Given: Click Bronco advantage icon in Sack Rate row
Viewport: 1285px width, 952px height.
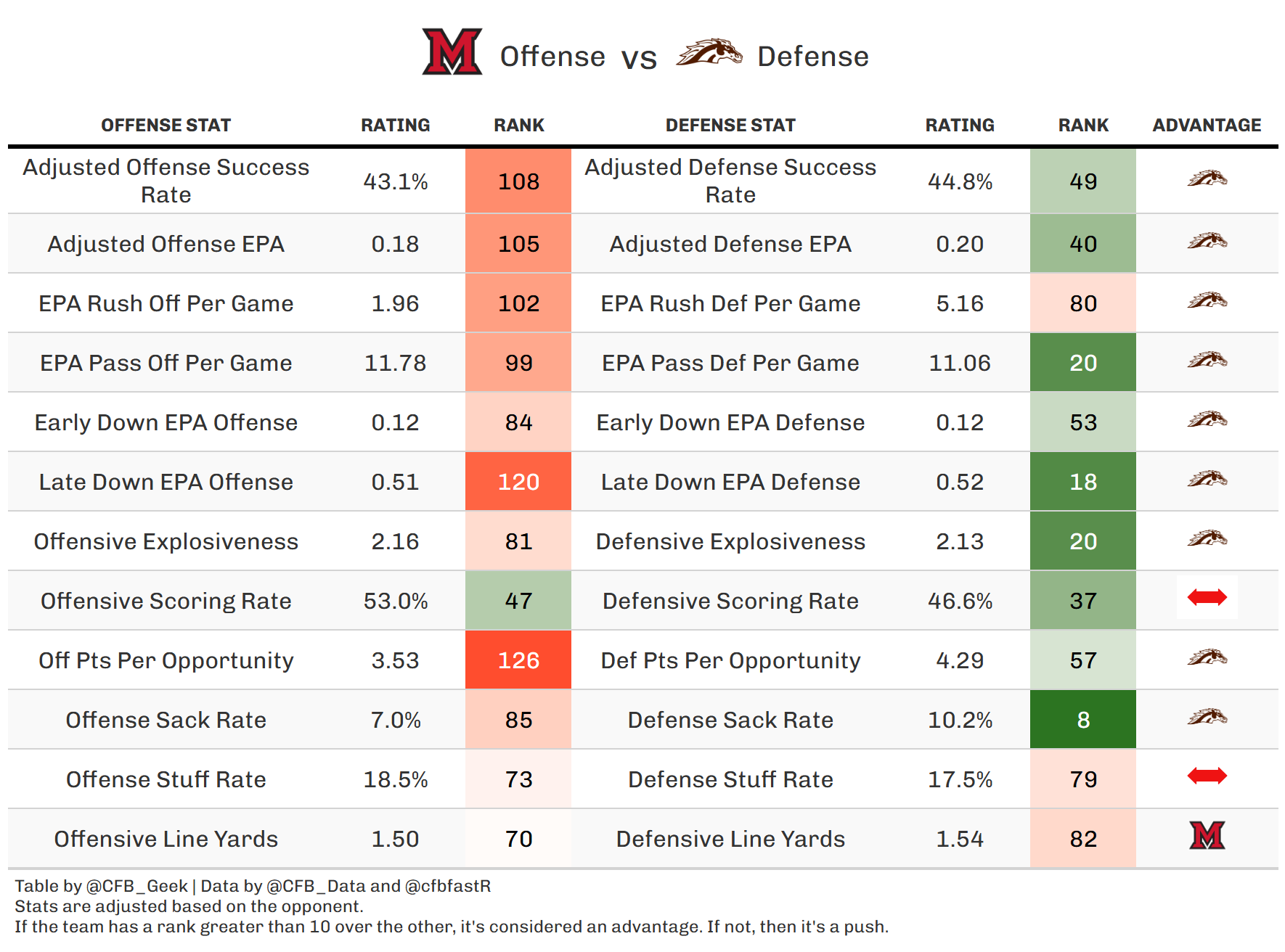Looking at the screenshot, I should pyautogui.click(x=1207, y=717).
